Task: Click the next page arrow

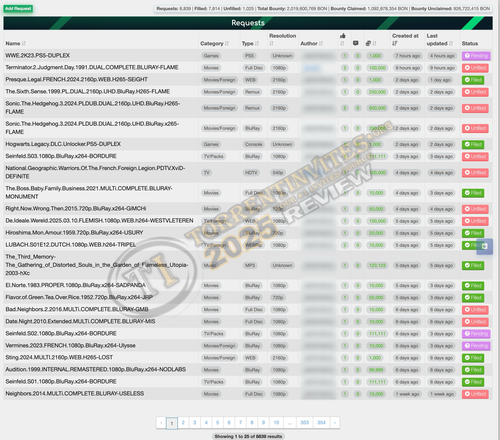Action: (335, 423)
